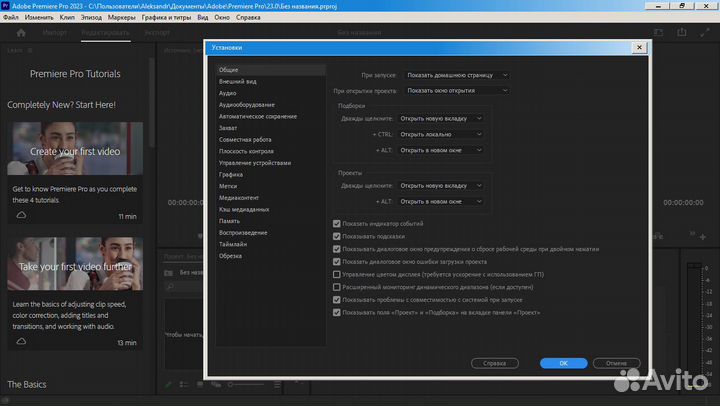The height and width of the screenshot is (406, 720).
Task: Open Подборки '+ ALT' dropdown
Action: [441, 150]
